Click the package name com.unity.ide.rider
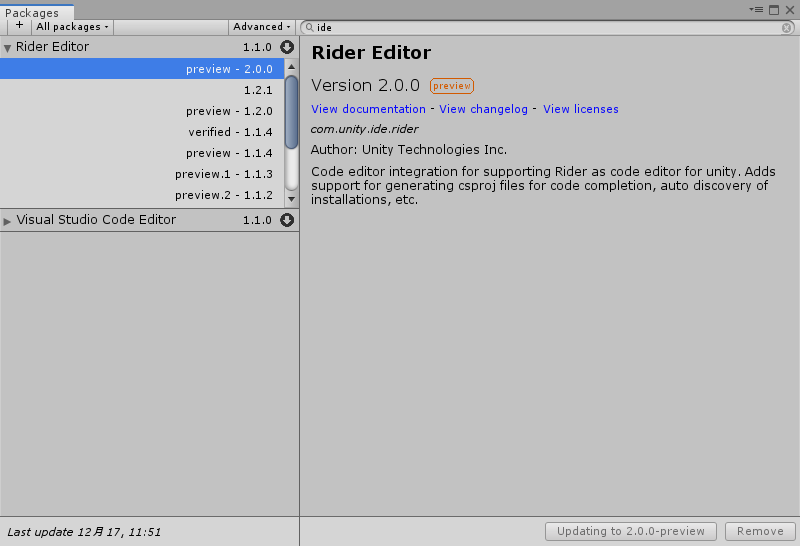 click(x=364, y=129)
